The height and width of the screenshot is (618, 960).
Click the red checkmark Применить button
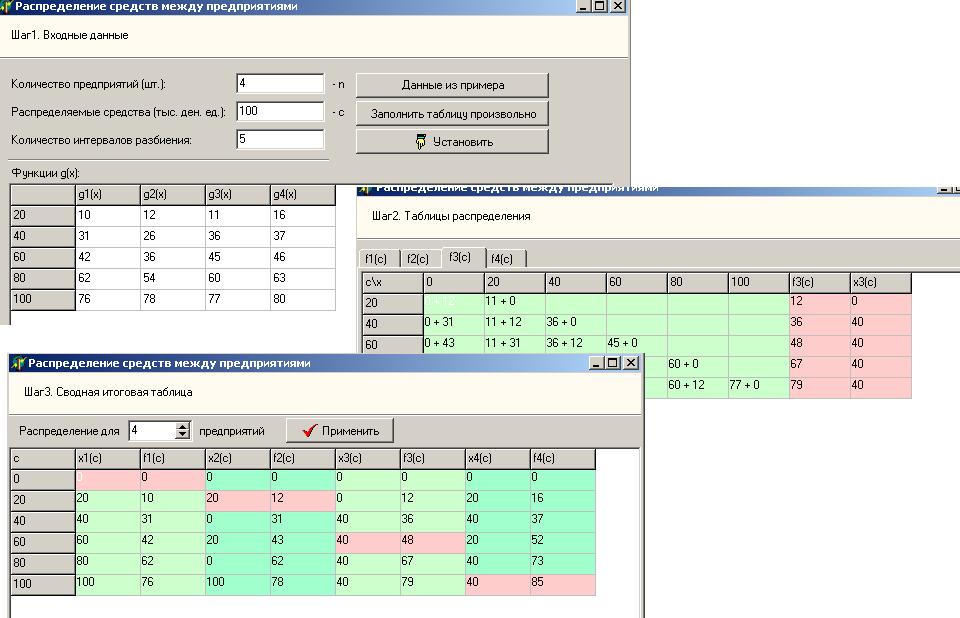[x=340, y=431]
